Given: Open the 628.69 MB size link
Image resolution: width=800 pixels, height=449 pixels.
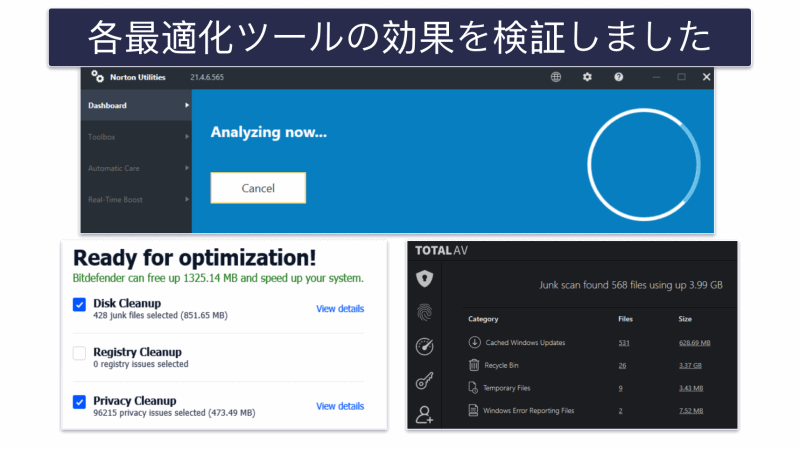Looking at the screenshot, I should click(x=694, y=343).
